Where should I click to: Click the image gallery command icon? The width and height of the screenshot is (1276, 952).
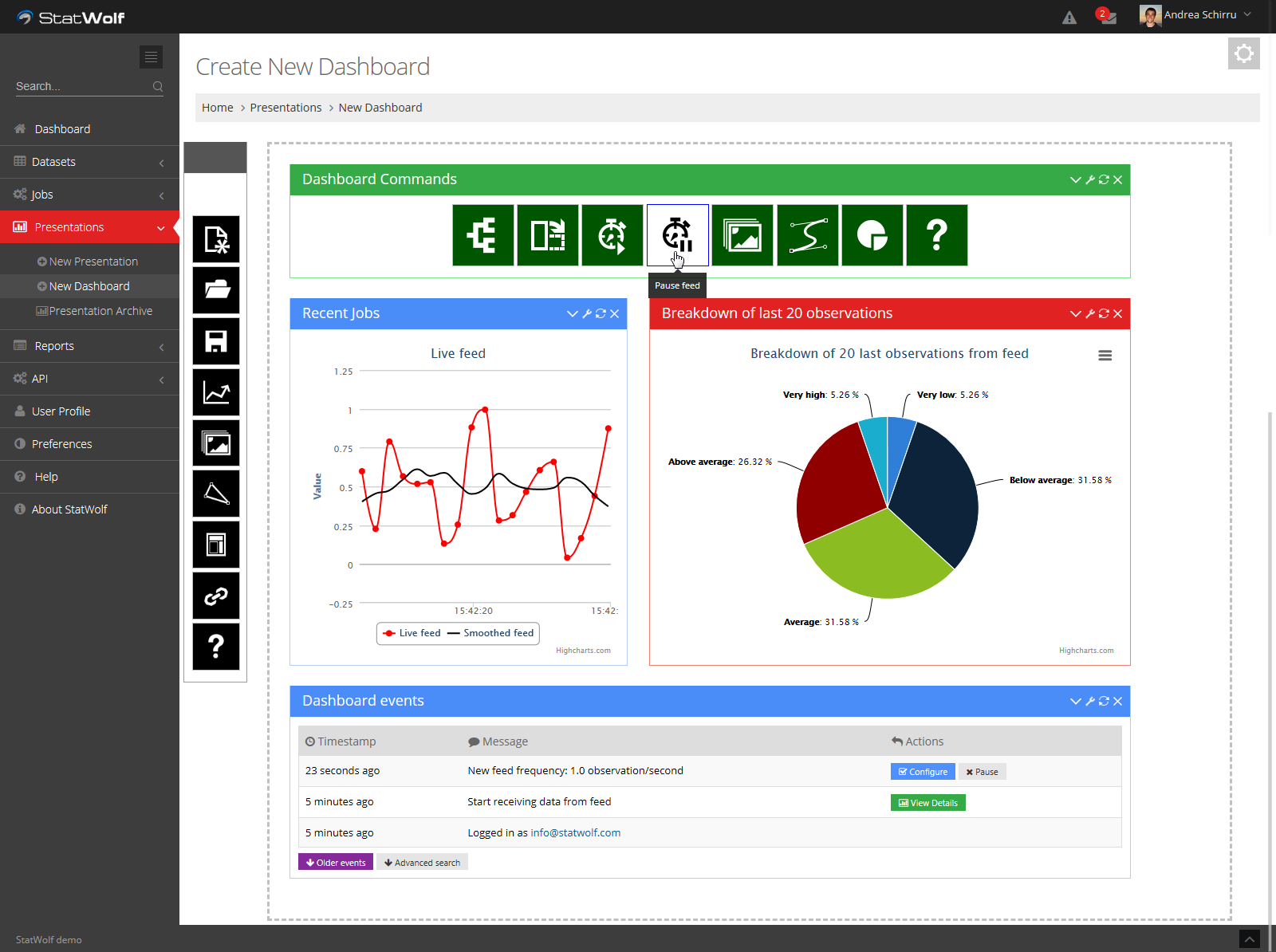pos(742,235)
